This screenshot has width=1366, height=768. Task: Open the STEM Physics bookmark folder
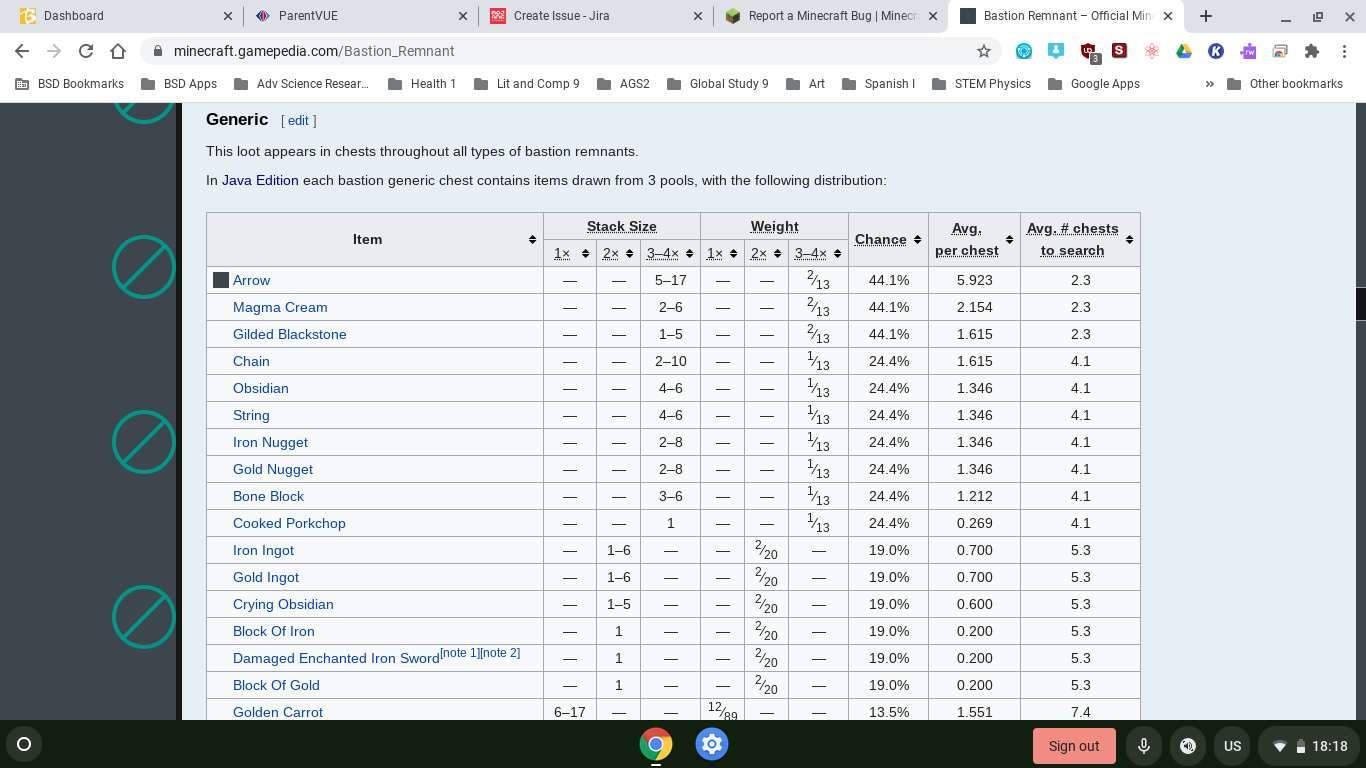coord(981,84)
